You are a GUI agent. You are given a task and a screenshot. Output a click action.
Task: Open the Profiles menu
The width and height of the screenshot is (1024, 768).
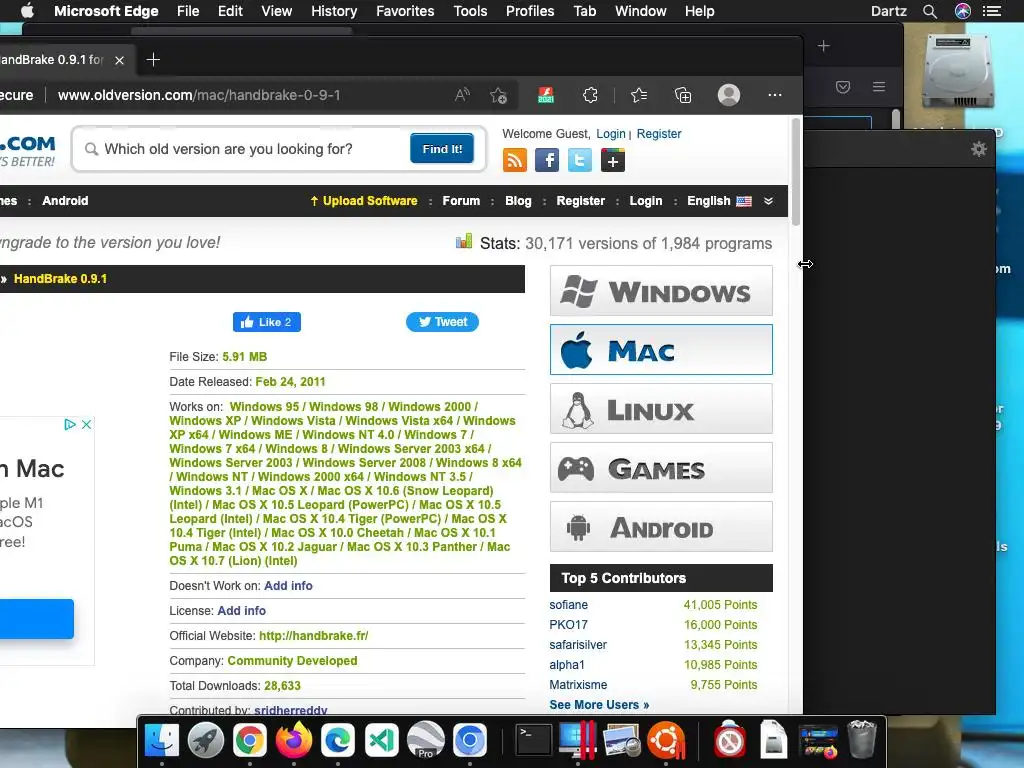coord(530,11)
